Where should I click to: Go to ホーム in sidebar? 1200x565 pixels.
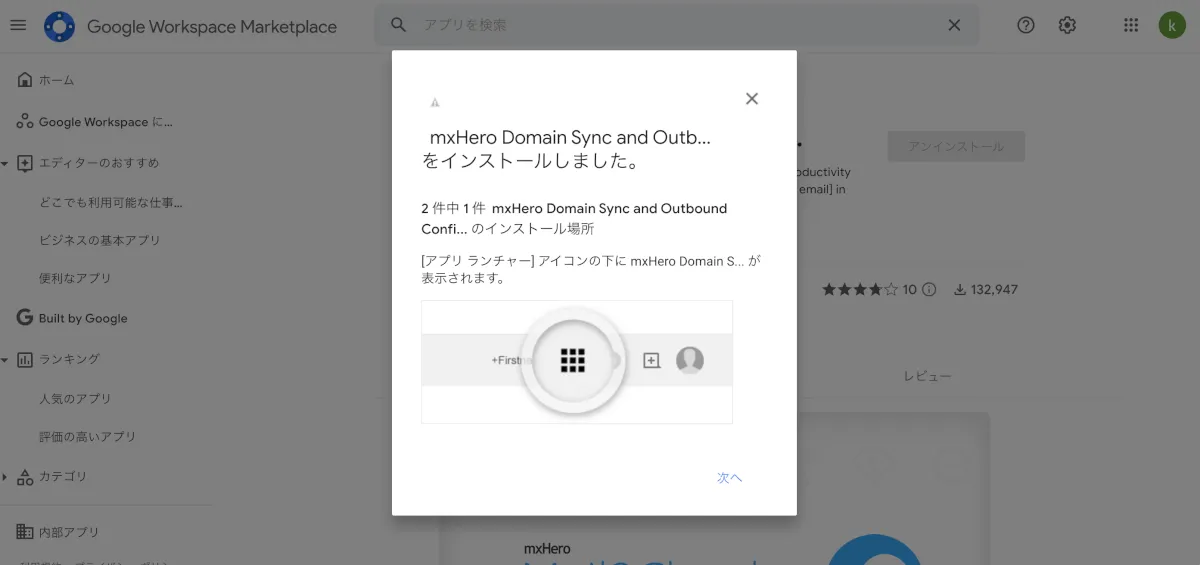pyautogui.click(x=56, y=80)
